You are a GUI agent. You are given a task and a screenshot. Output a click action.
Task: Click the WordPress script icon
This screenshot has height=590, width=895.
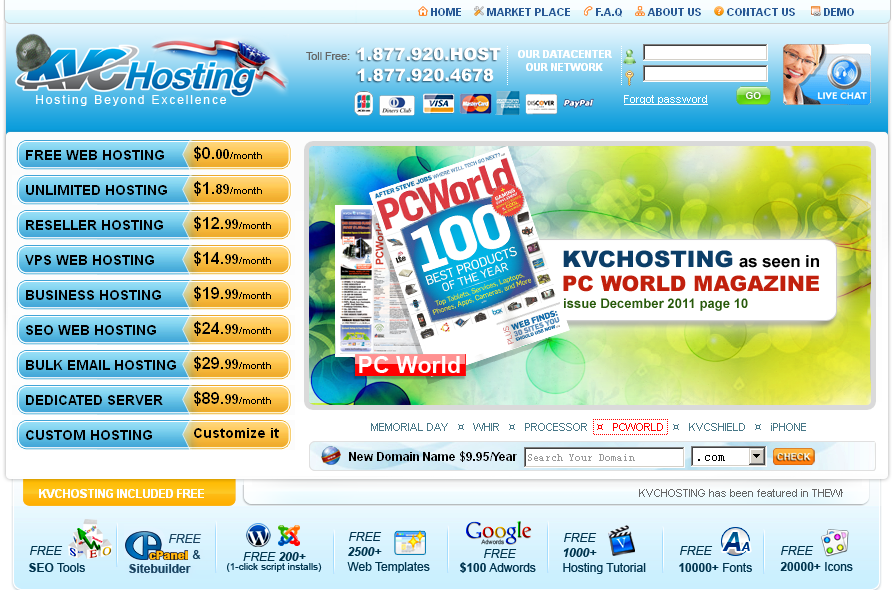pos(258,536)
